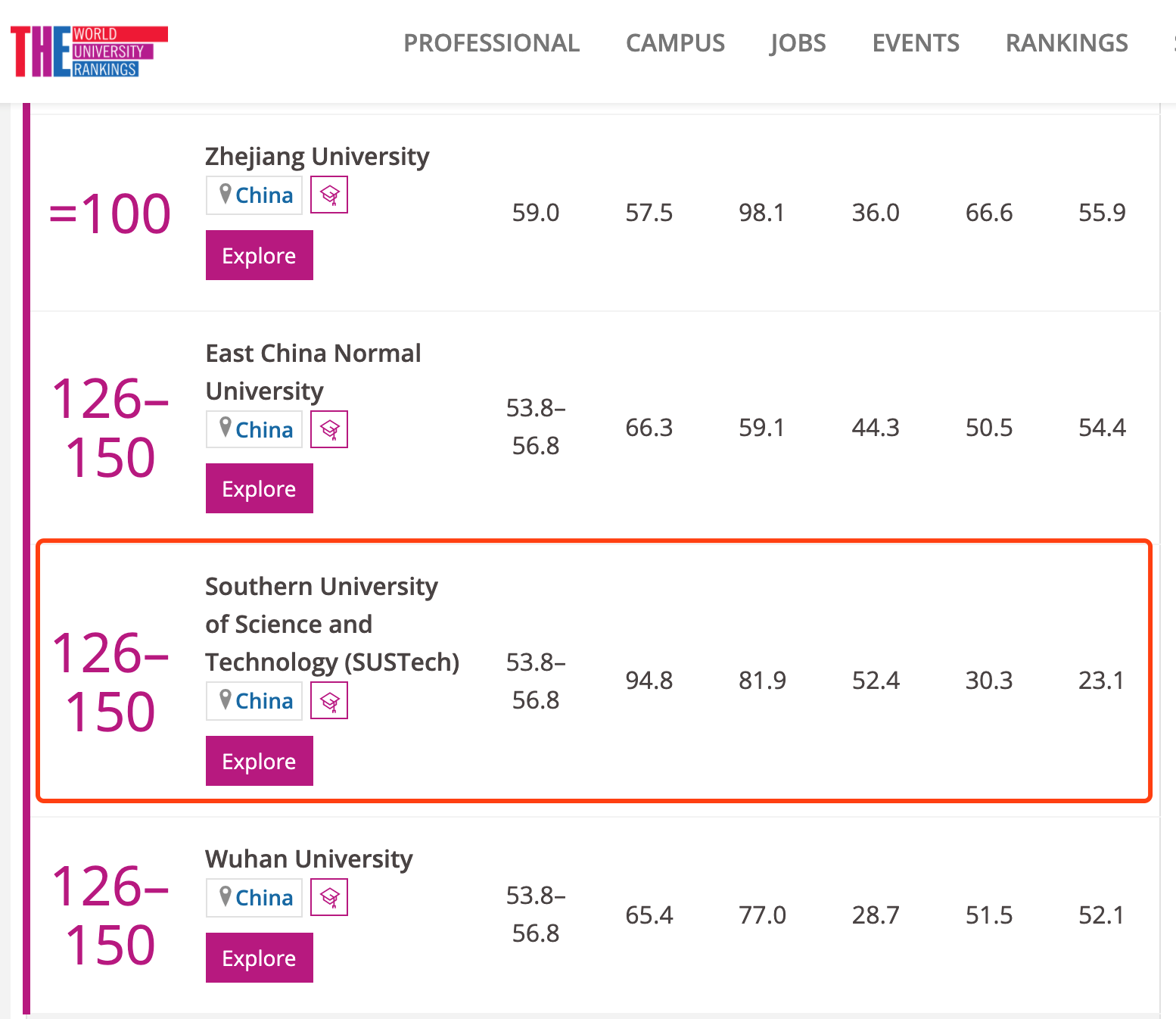Screen dimensions: 1176x1019
Task: Click Explore under East China Normal University
Action: click(260, 488)
